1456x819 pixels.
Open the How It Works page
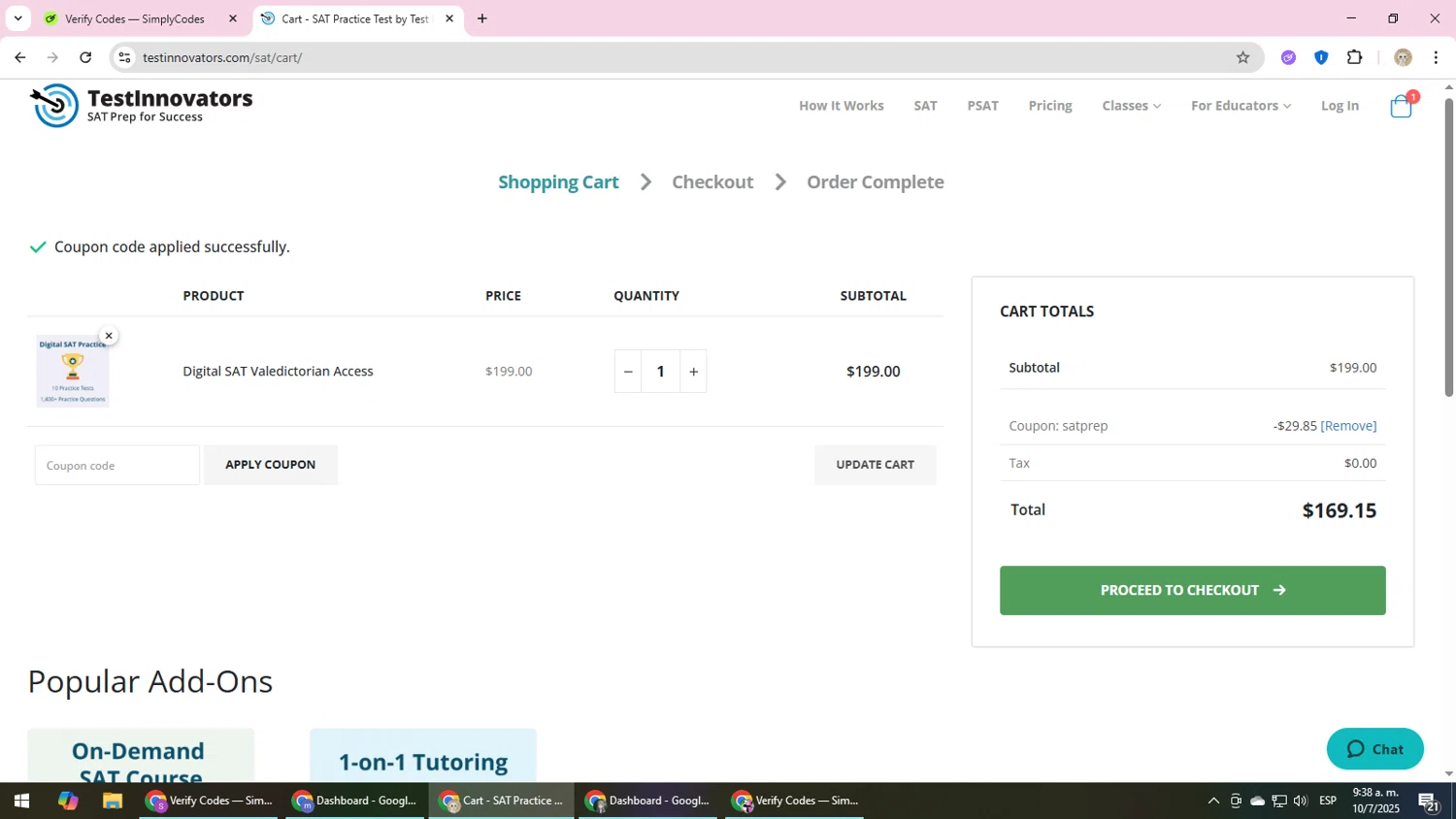coord(842,106)
